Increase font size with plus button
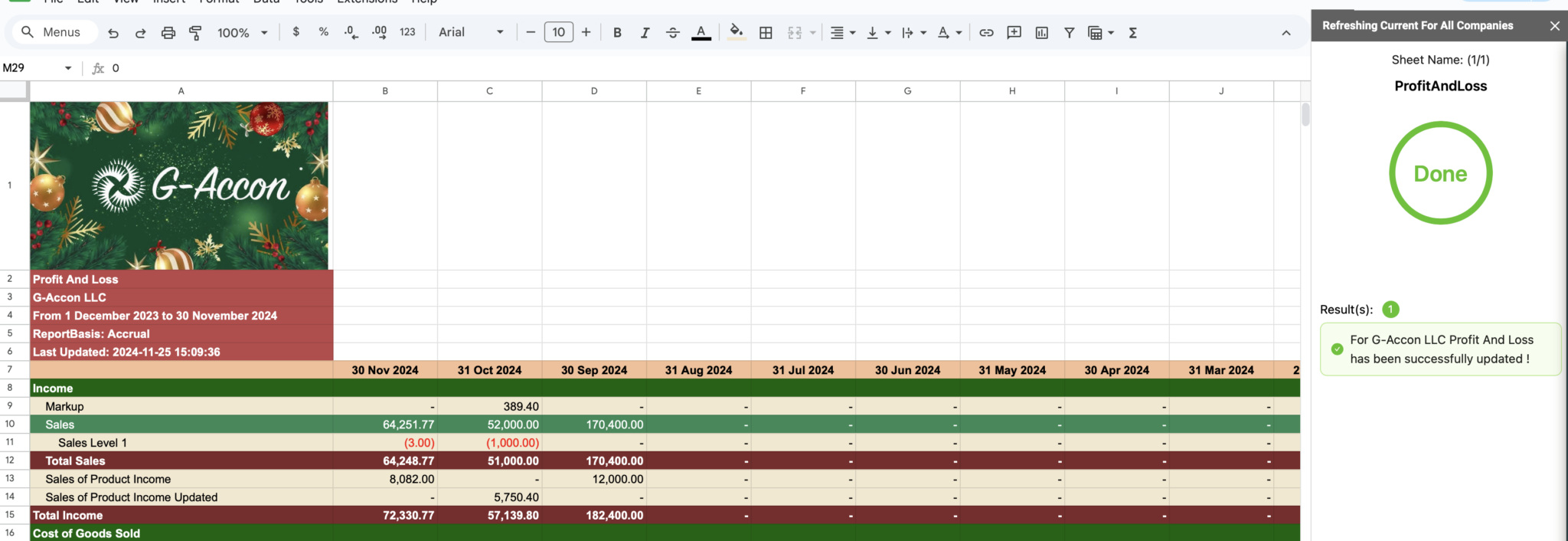Image resolution: width=1568 pixels, height=541 pixels. pos(586,32)
